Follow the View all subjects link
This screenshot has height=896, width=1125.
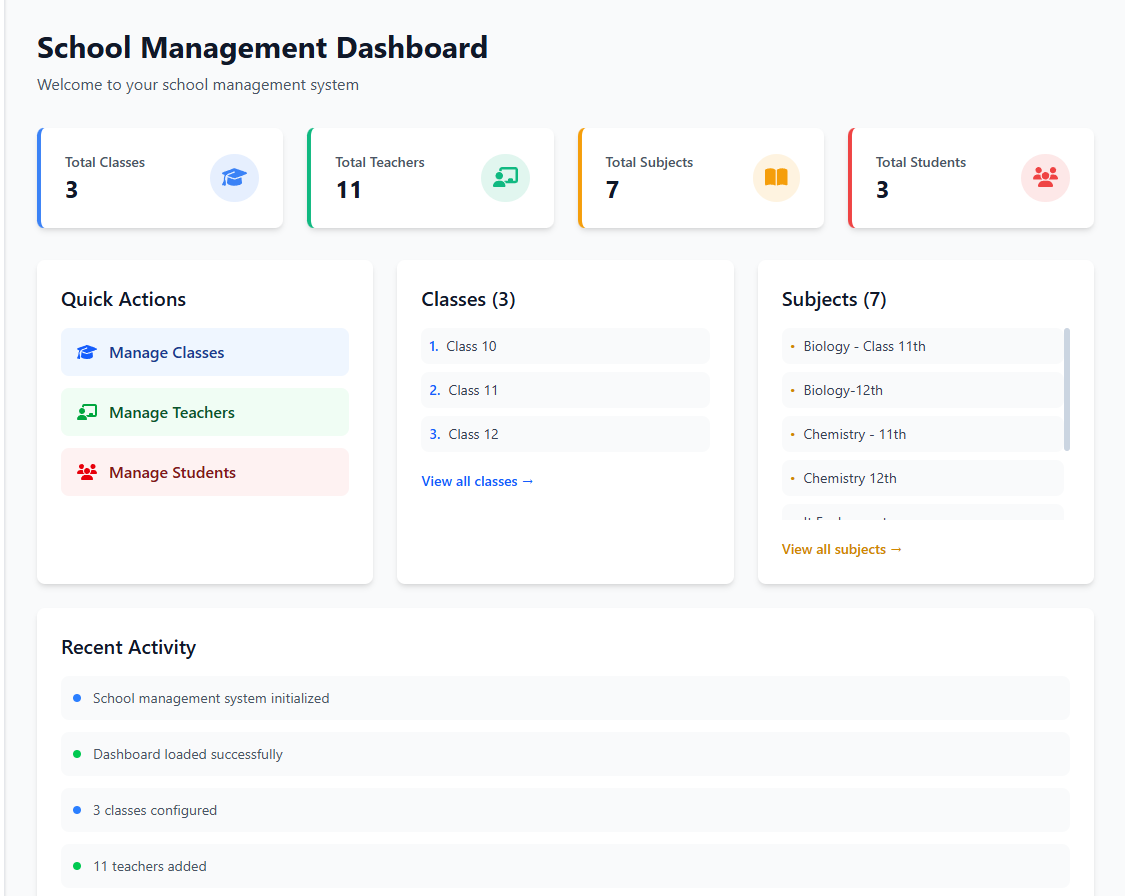coord(842,550)
